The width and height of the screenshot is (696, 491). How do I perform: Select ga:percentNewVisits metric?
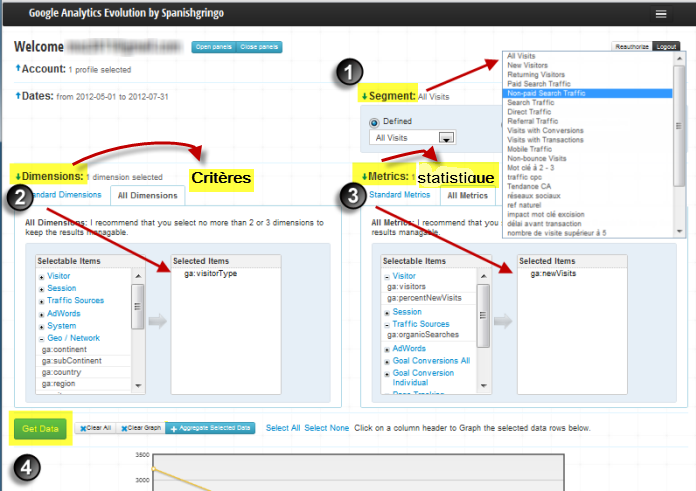tap(424, 298)
